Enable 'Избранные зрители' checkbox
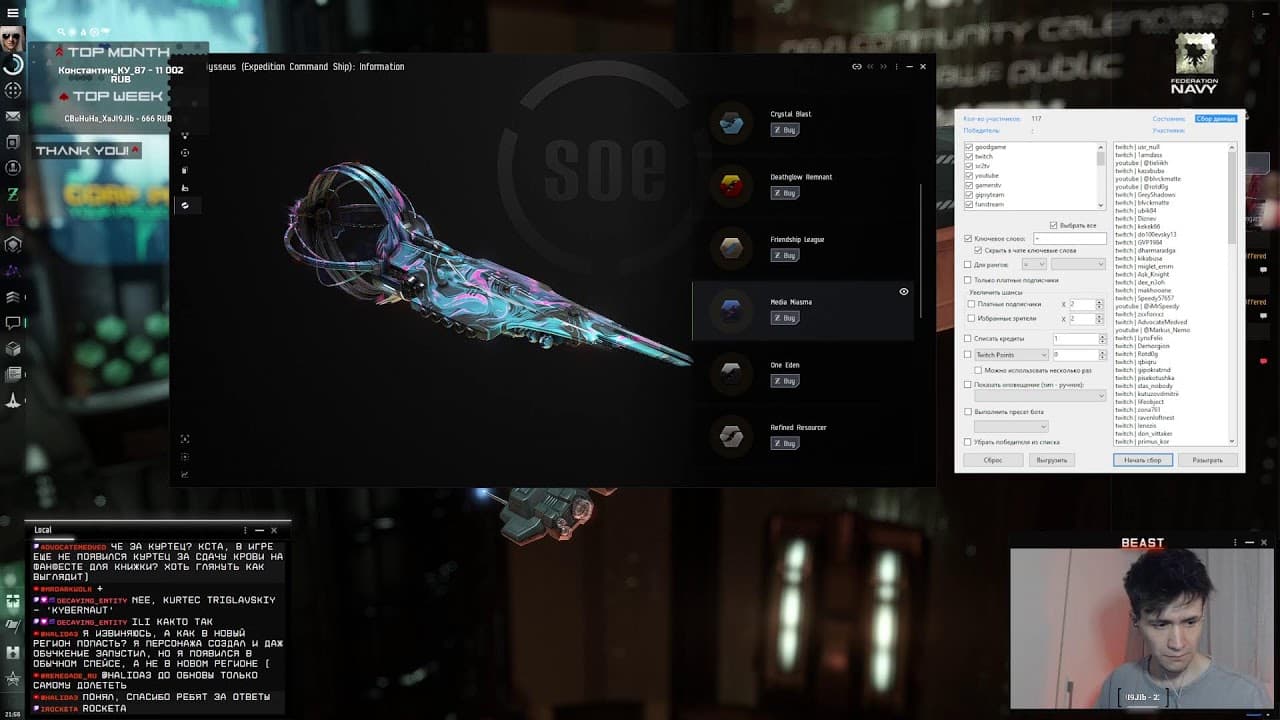Screen dimensions: 1280x720 pyautogui.click(x=972, y=318)
